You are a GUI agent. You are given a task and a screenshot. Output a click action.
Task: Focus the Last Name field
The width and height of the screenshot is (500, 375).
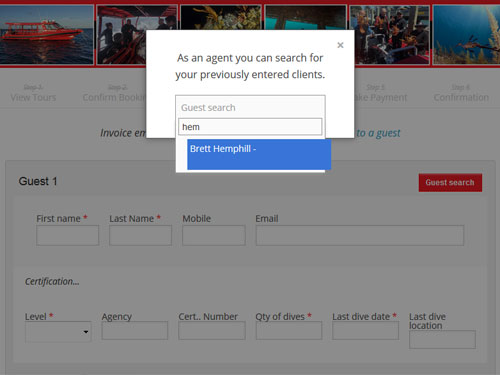click(140, 235)
